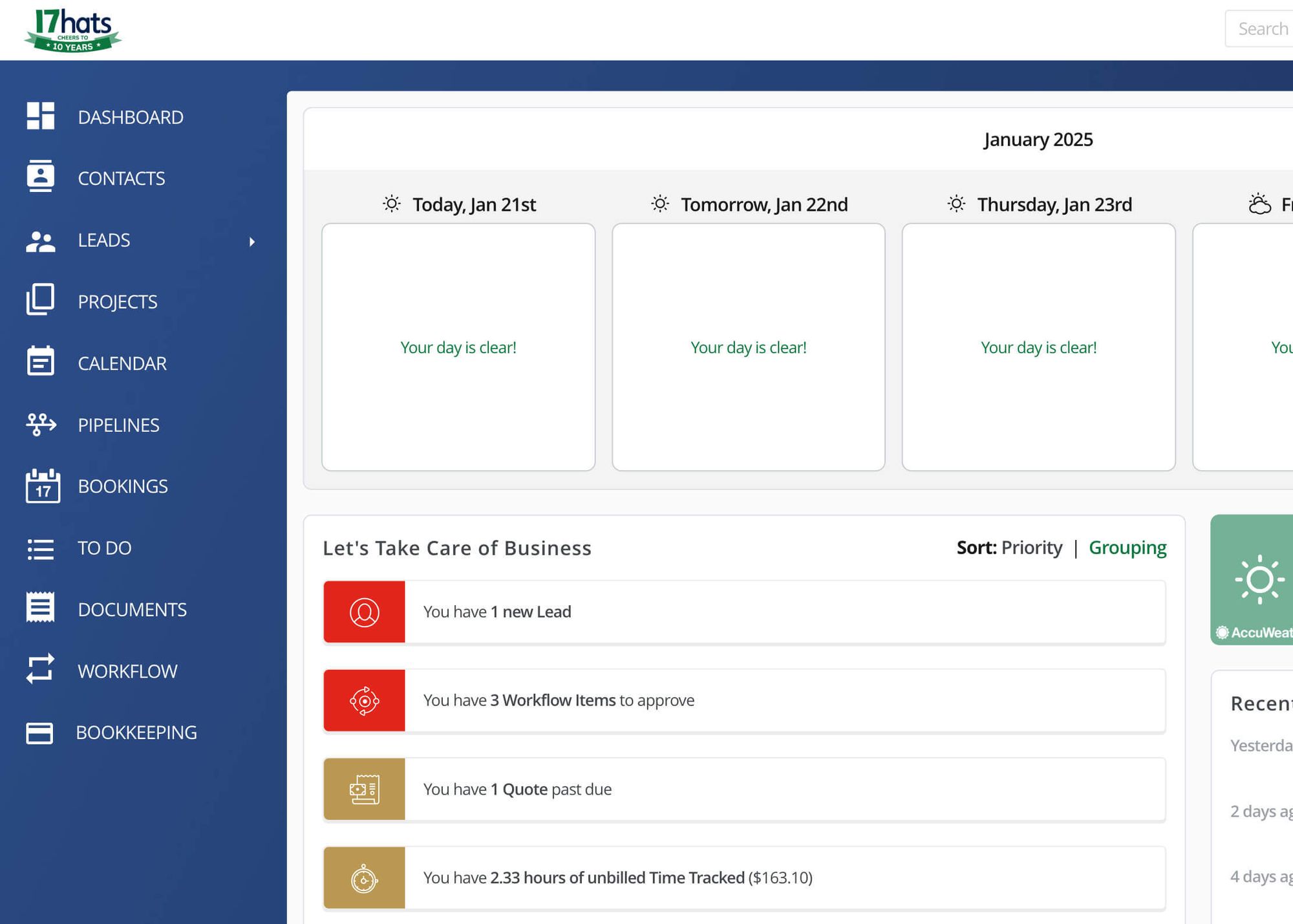Select the gold stopwatch unbilled time icon
Viewport: 1293px width, 924px height.
click(364, 877)
